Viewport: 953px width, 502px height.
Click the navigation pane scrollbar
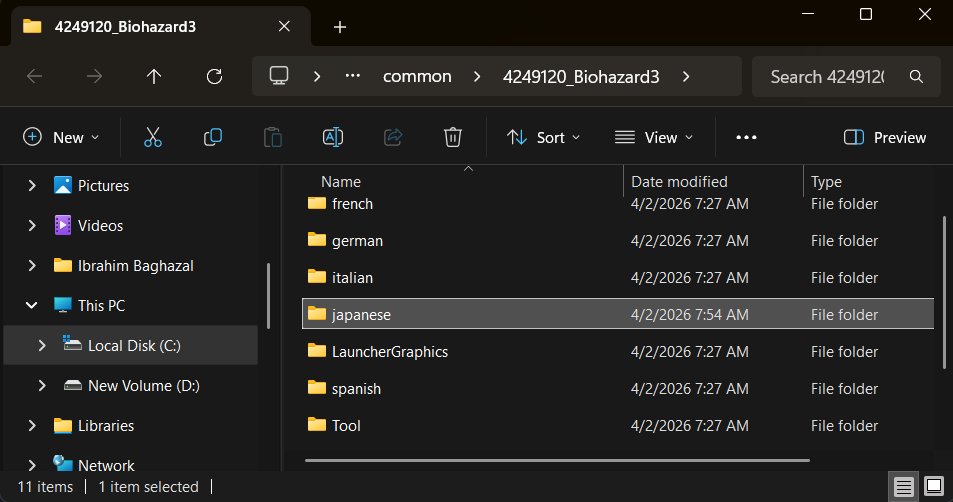pyautogui.click(x=268, y=295)
